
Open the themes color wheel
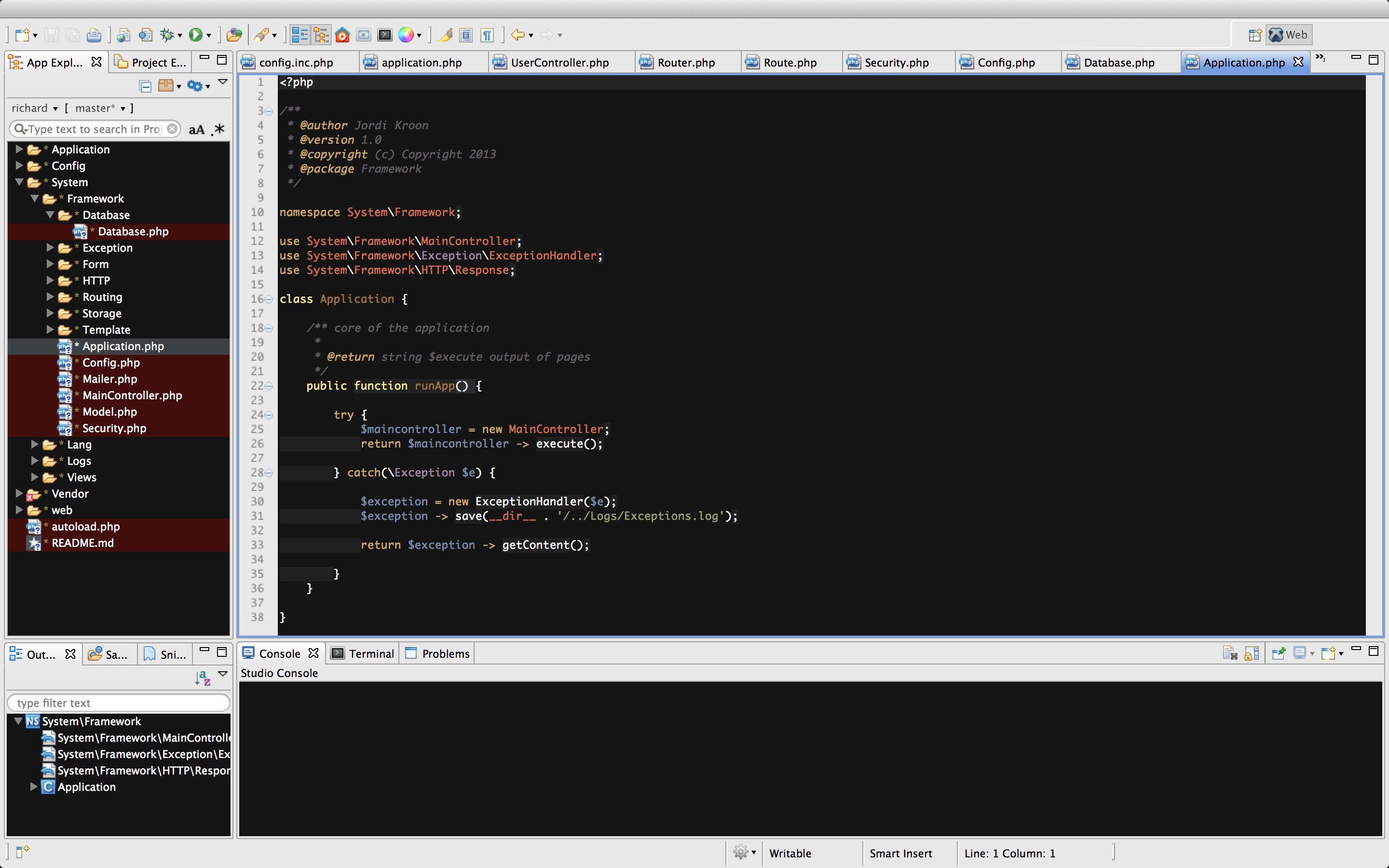click(x=406, y=35)
